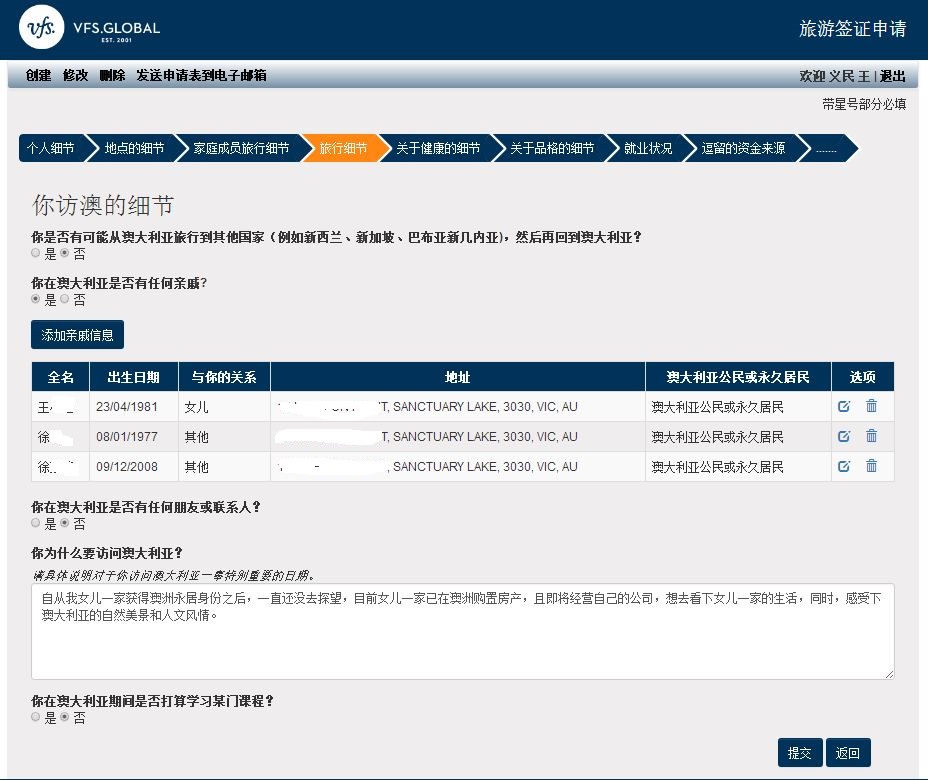This screenshot has height=780, width=928.
Task: Click the 提交 submit button
Action: point(800,753)
